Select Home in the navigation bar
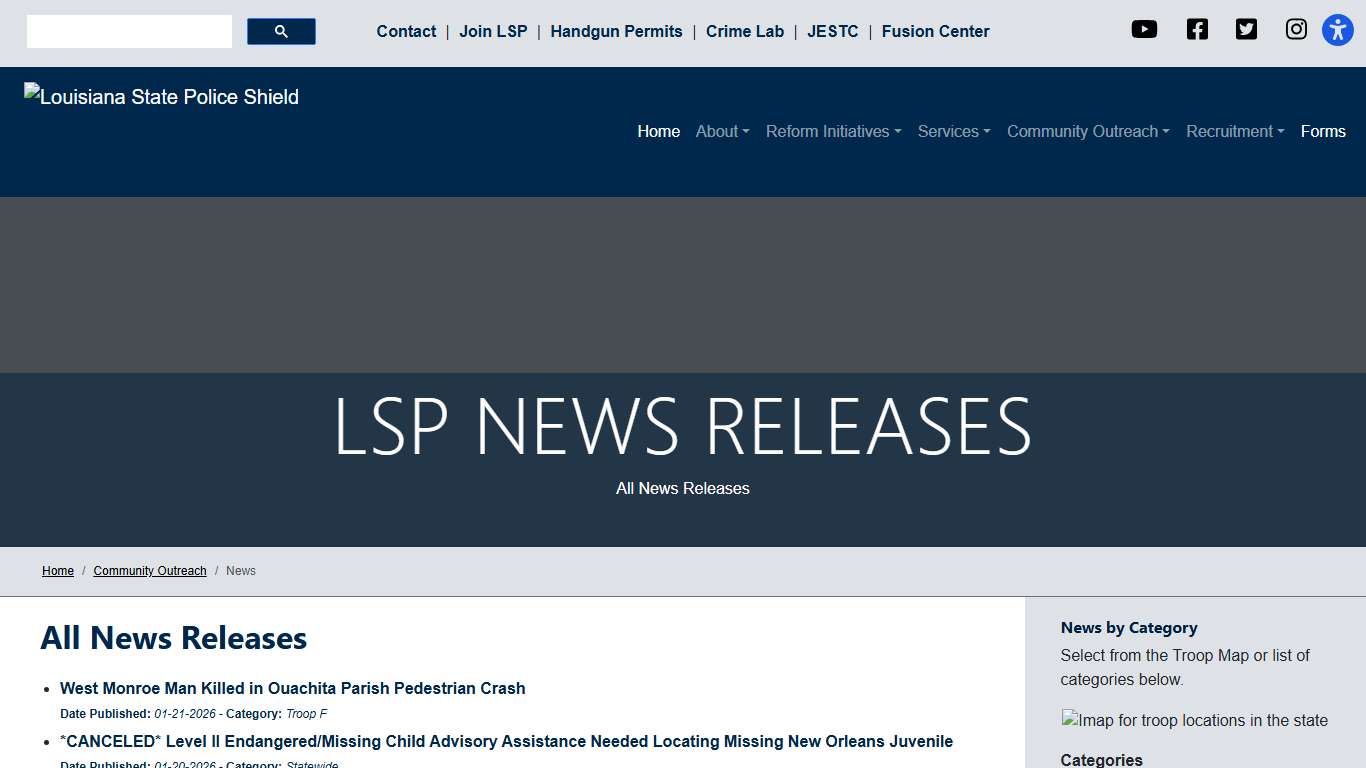The height and width of the screenshot is (768, 1366). [x=658, y=131]
